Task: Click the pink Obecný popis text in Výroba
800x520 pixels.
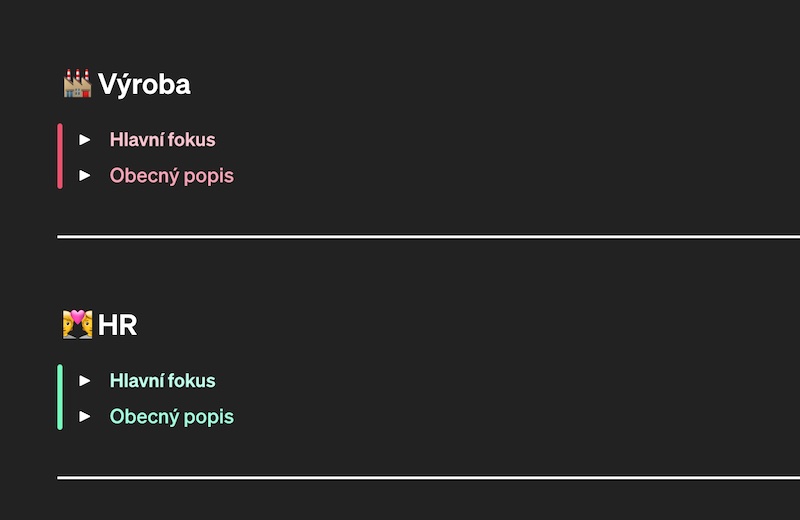Action: [171, 176]
